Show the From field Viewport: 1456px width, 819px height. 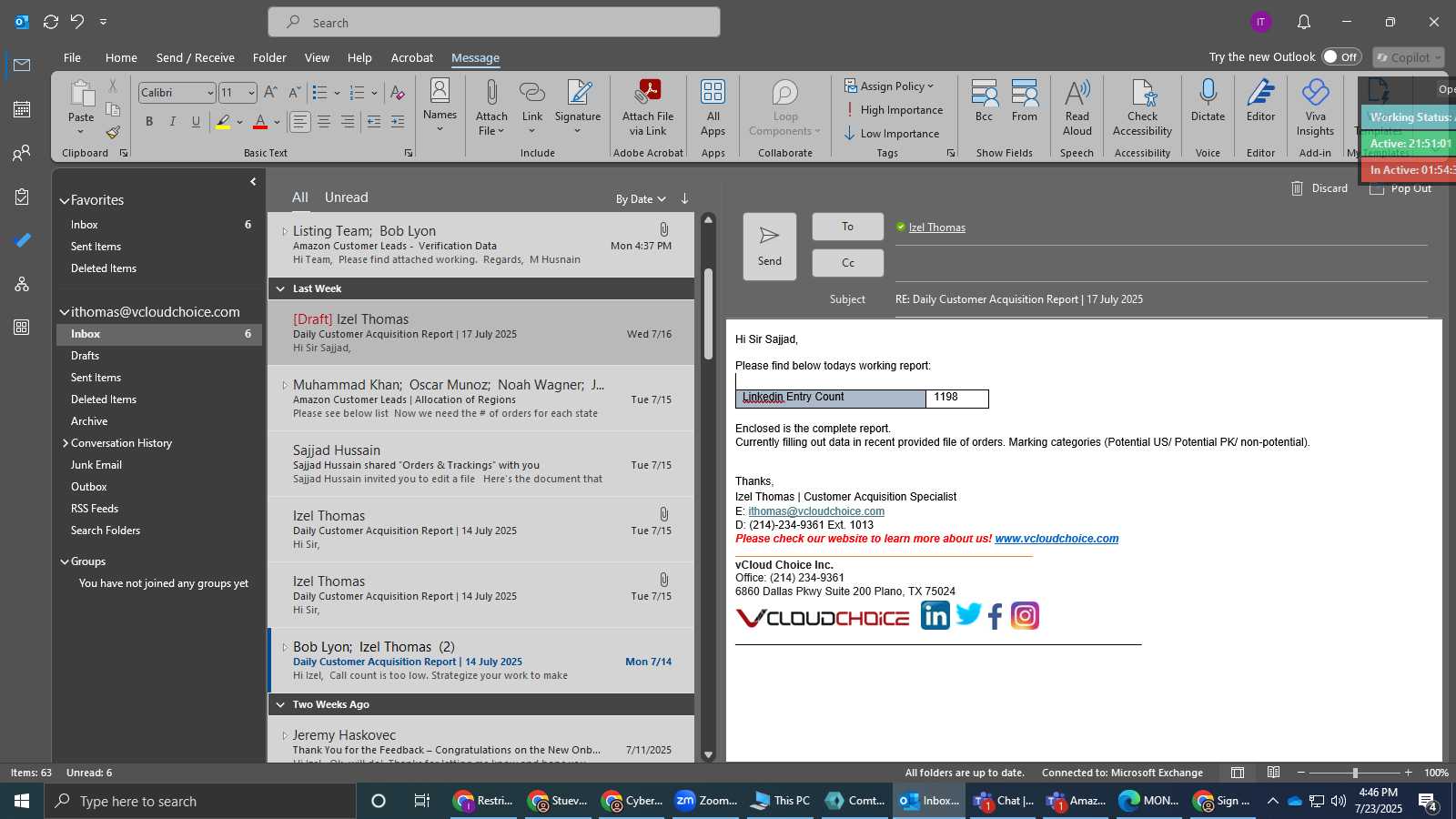1025,100
